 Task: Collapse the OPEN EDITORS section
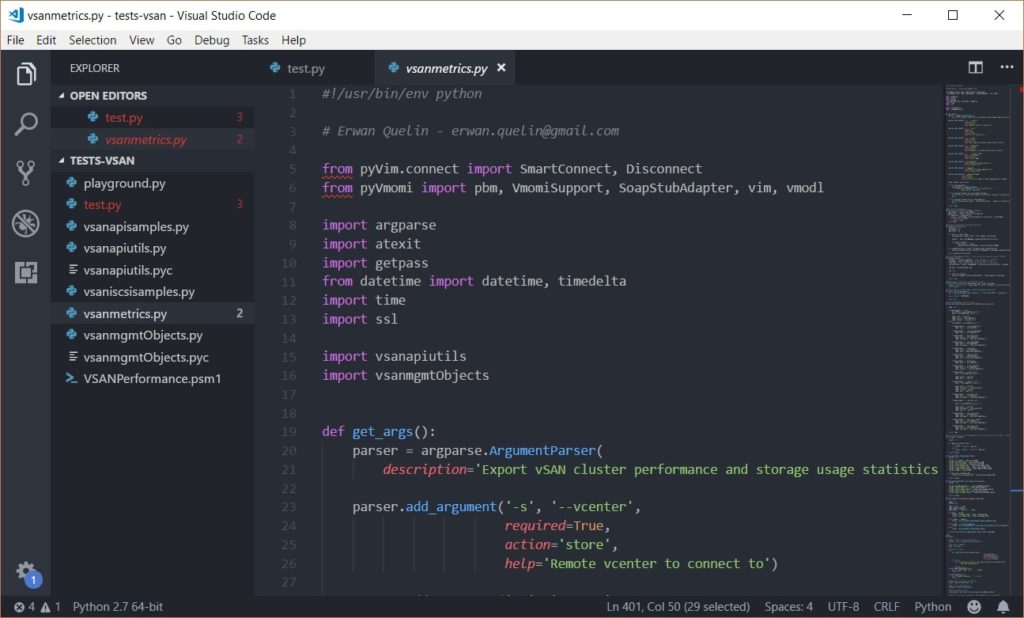coord(61,95)
